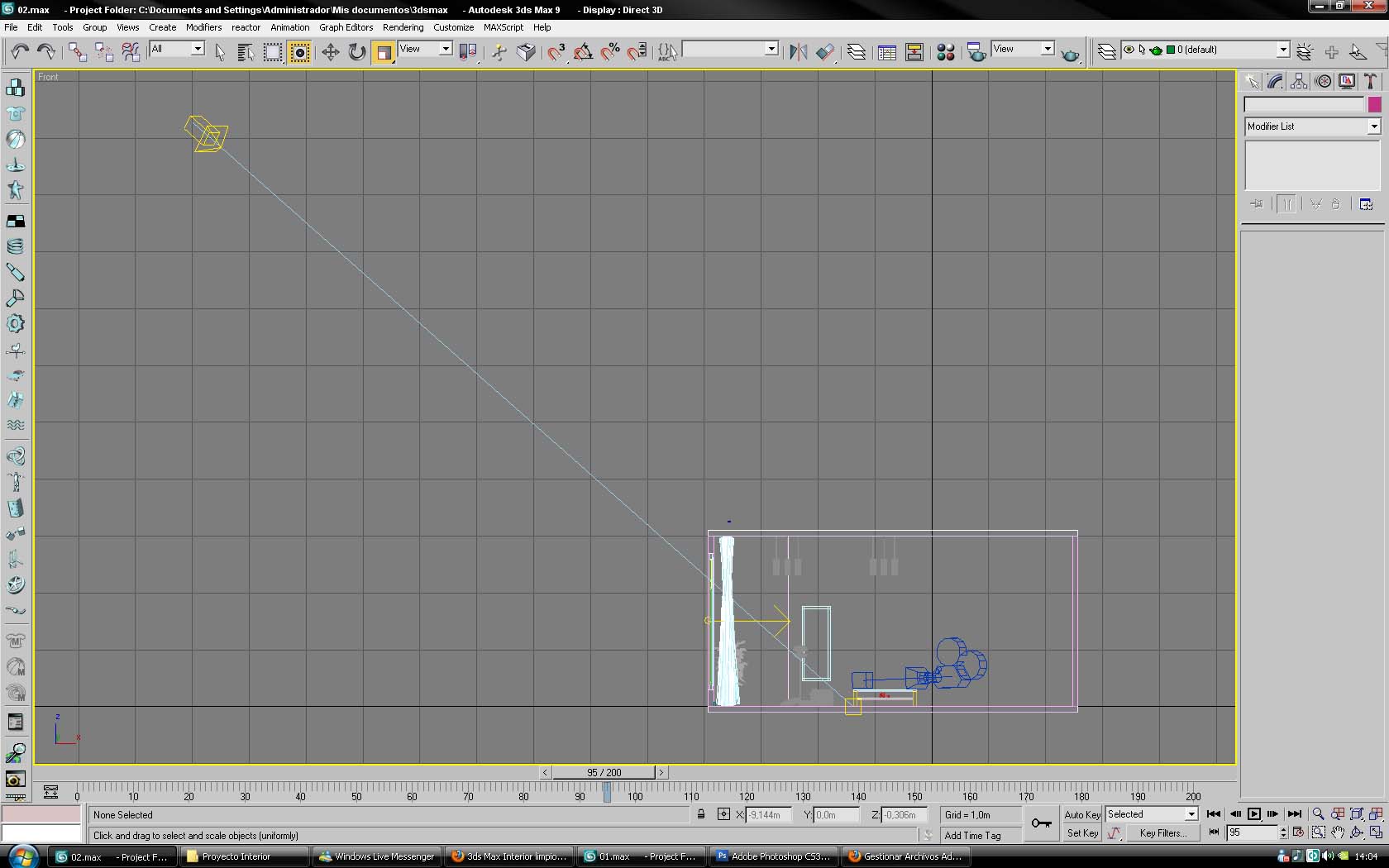1389x868 pixels.
Task: Toggle the Spinner Snap button
Action: coord(637,52)
